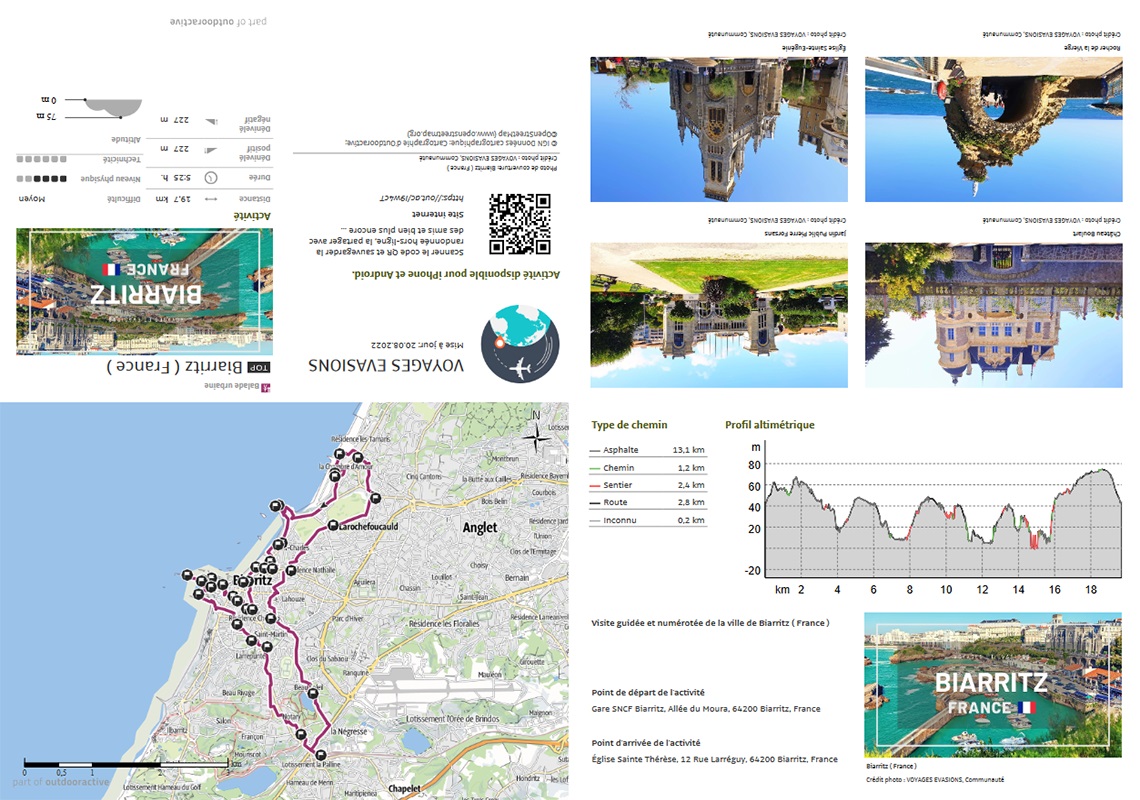This screenshot has height=800, width=1140.
Task: Select the 'Balade urbaine' category label
Action: coord(231,386)
